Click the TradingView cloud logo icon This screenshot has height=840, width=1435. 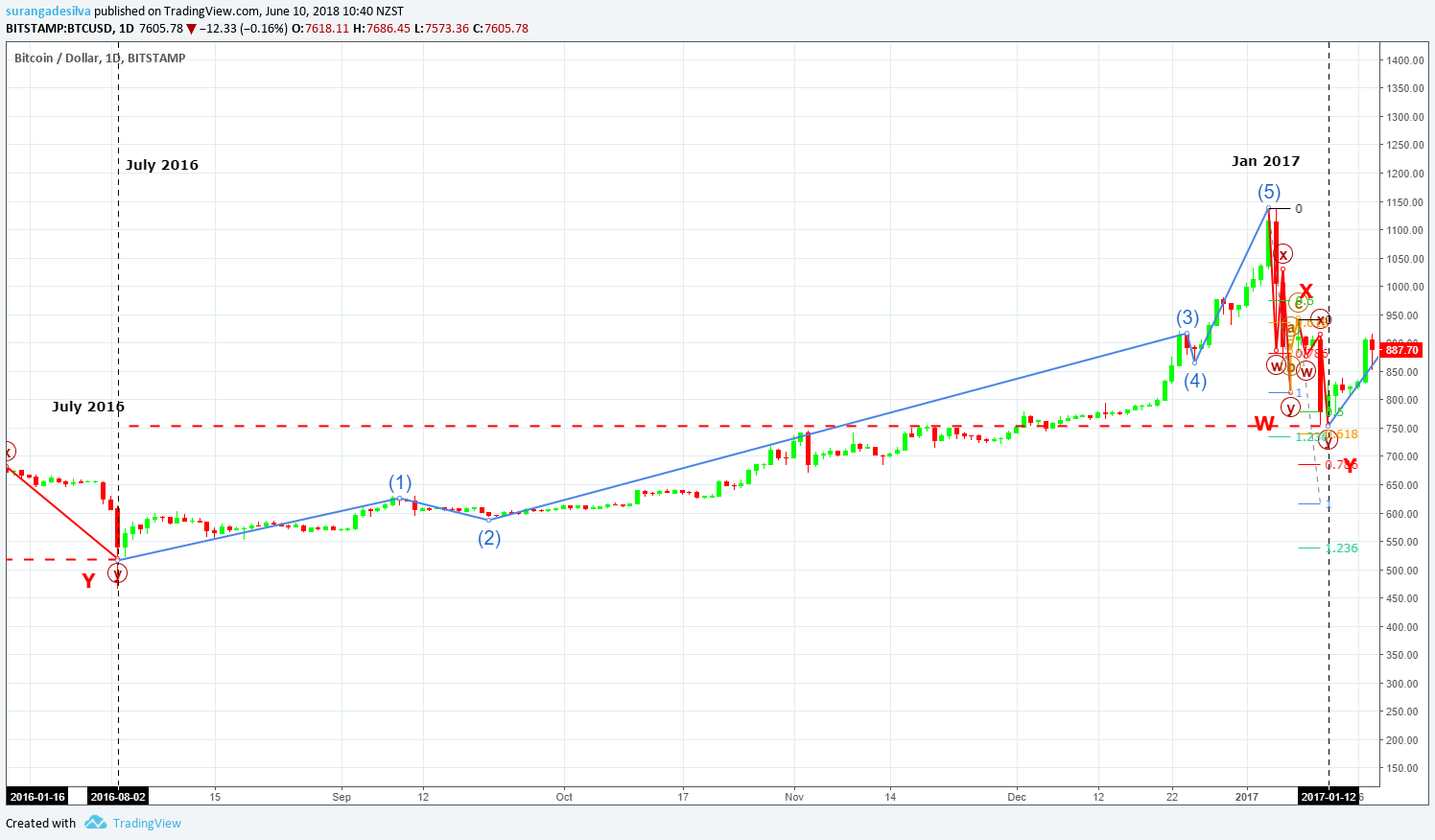pos(95,823)
